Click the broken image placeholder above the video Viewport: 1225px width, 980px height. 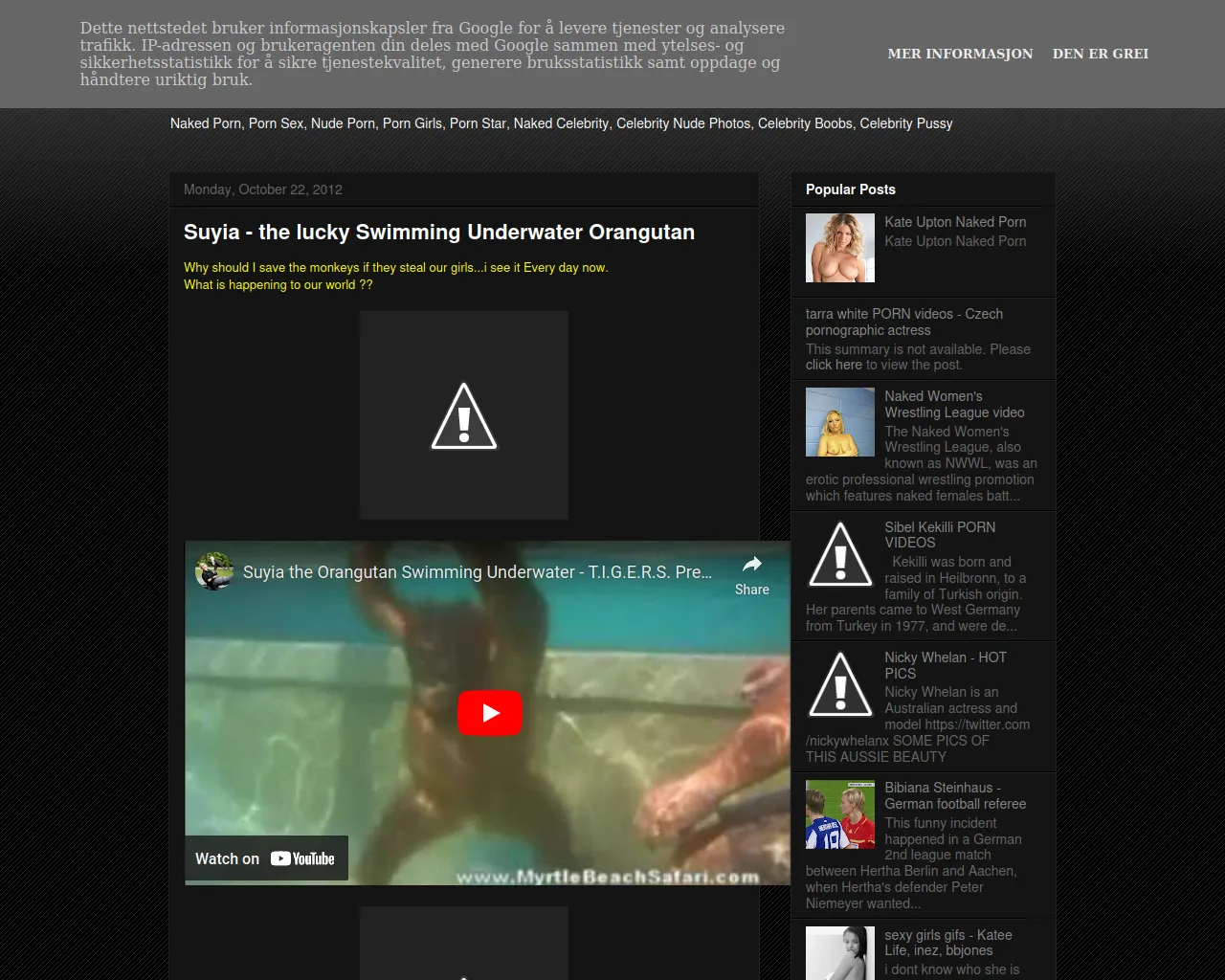pos(464,415)
